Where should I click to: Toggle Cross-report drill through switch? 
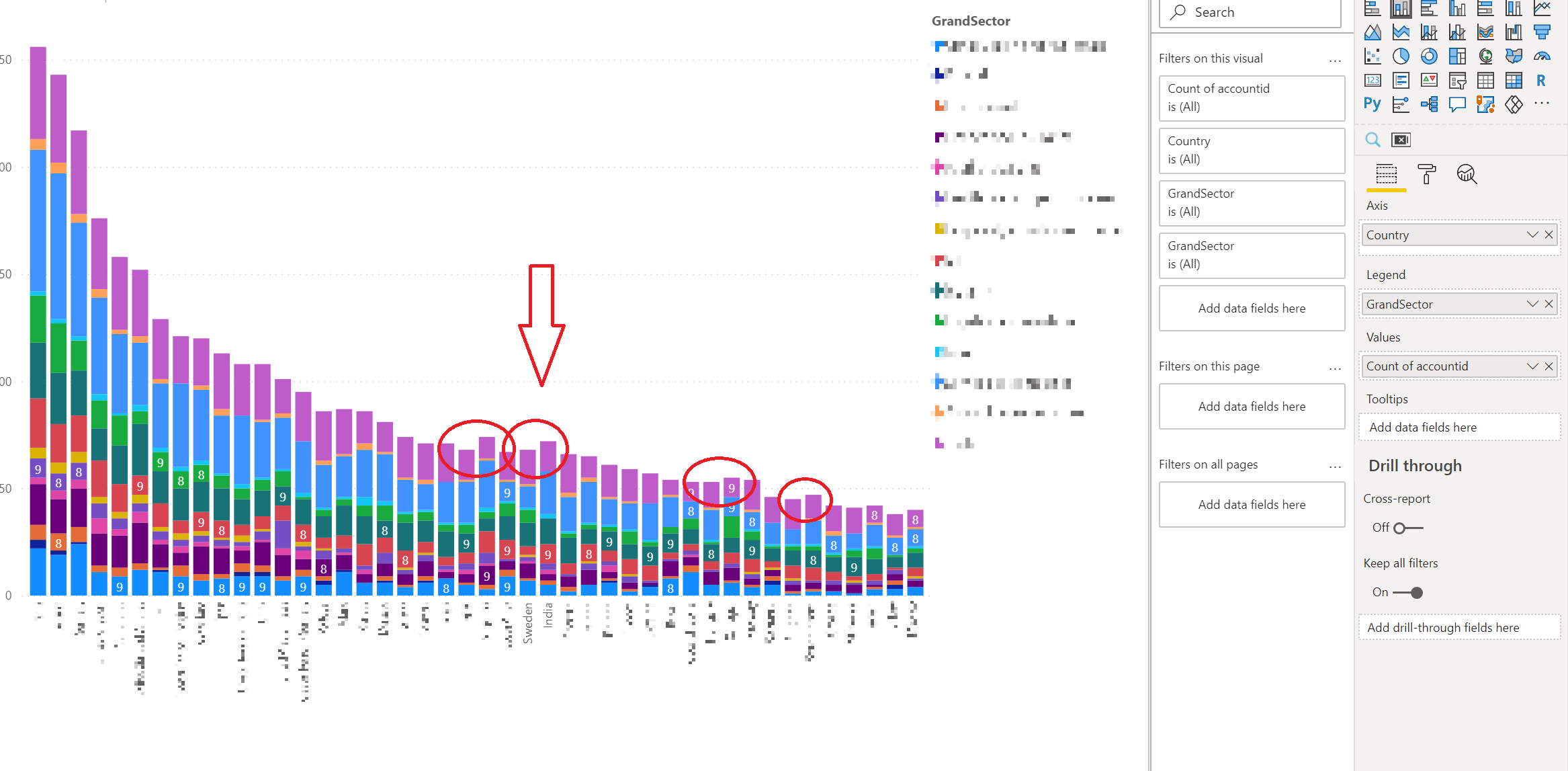pos(1407,528)
